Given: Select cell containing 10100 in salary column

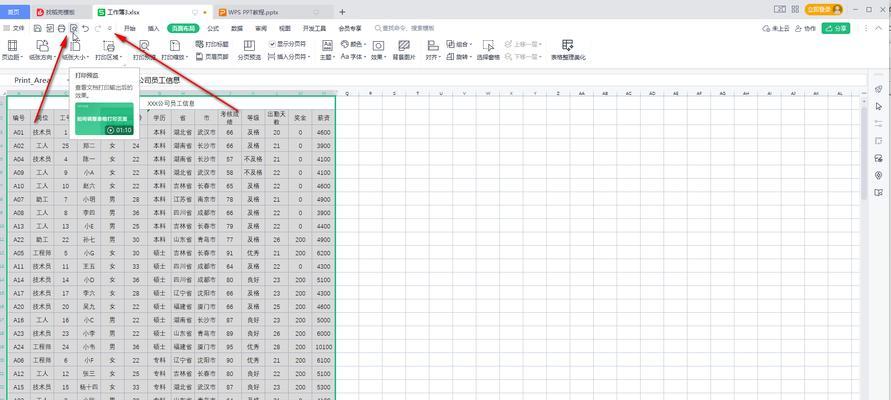Looking at the screenshot, I should click(x=323, y=347).
